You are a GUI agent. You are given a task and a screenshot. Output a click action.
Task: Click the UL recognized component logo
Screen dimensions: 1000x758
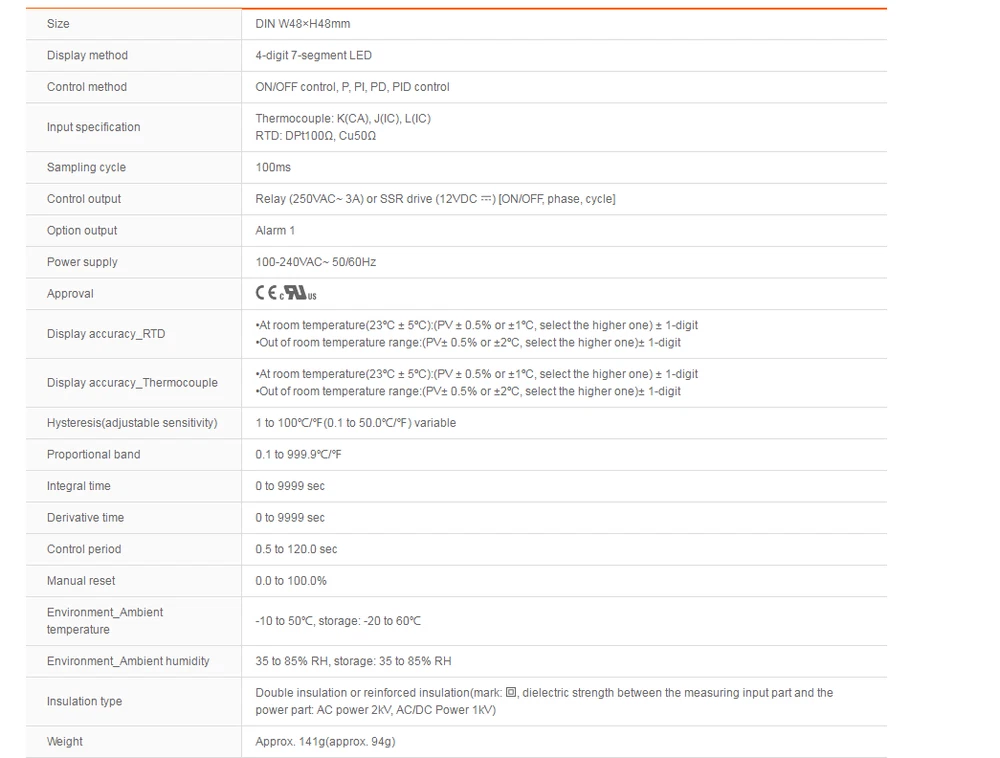(298, 294)
